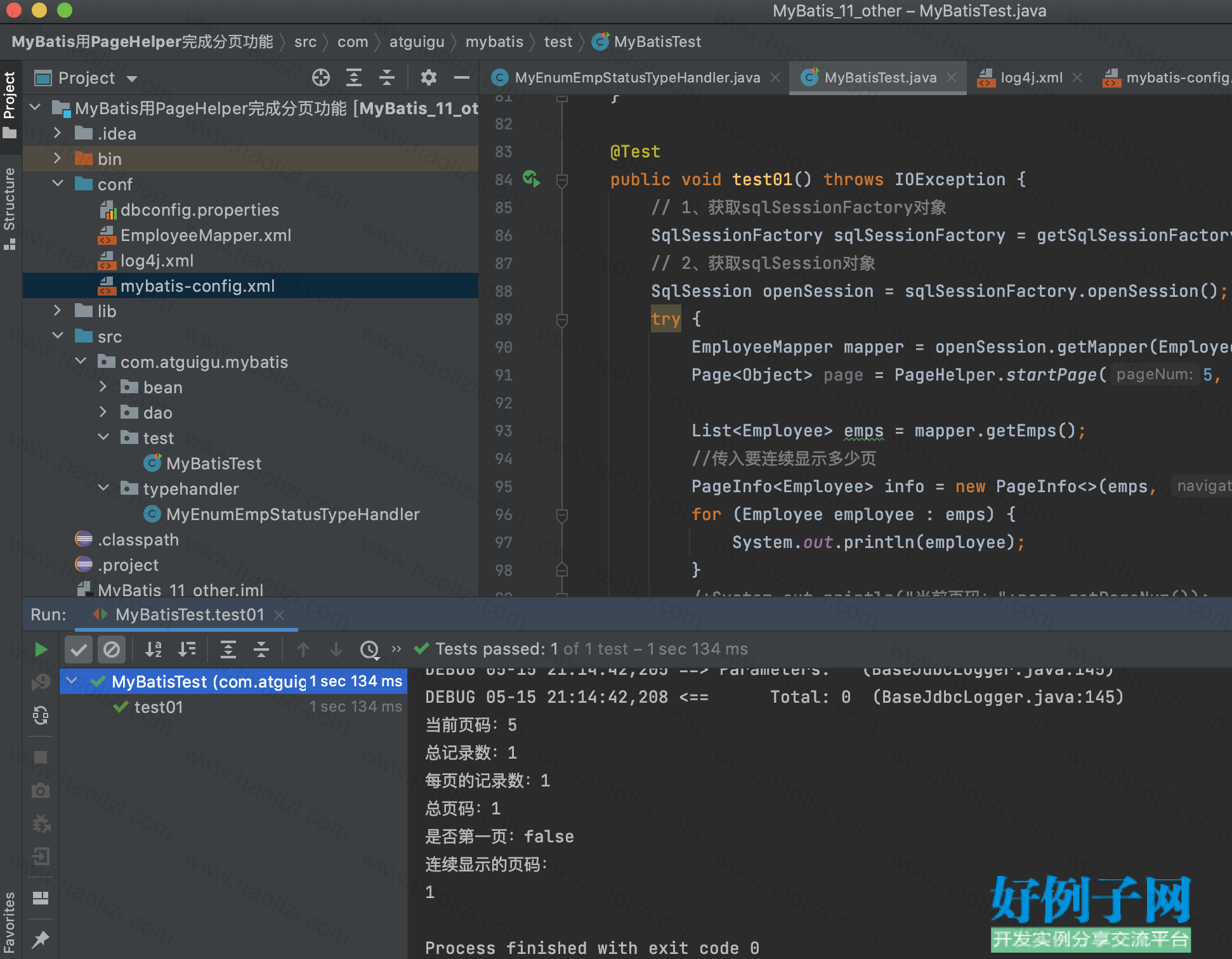Viewport: 1232px width, 959px height.
Task: Sort tests alphabetically
Action: click(x=154, y=649)
